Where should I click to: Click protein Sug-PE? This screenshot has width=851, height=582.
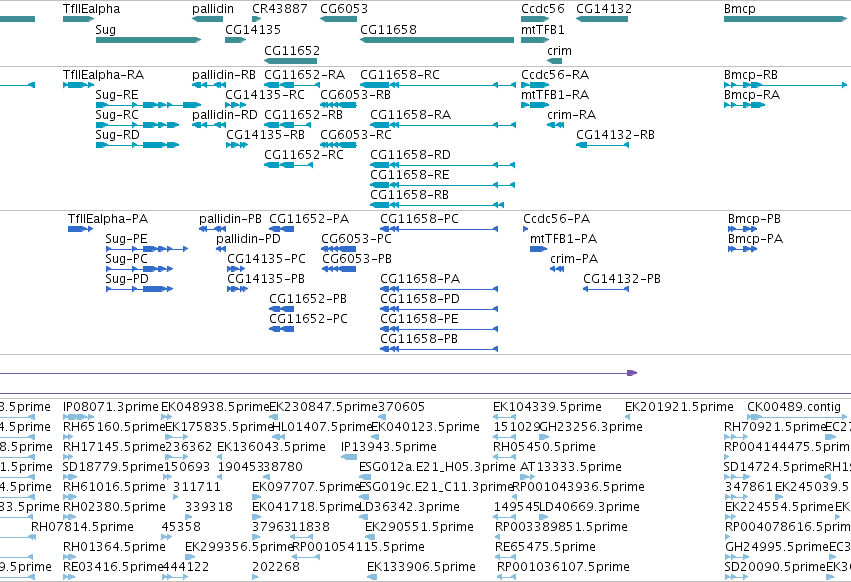[147, 249]
